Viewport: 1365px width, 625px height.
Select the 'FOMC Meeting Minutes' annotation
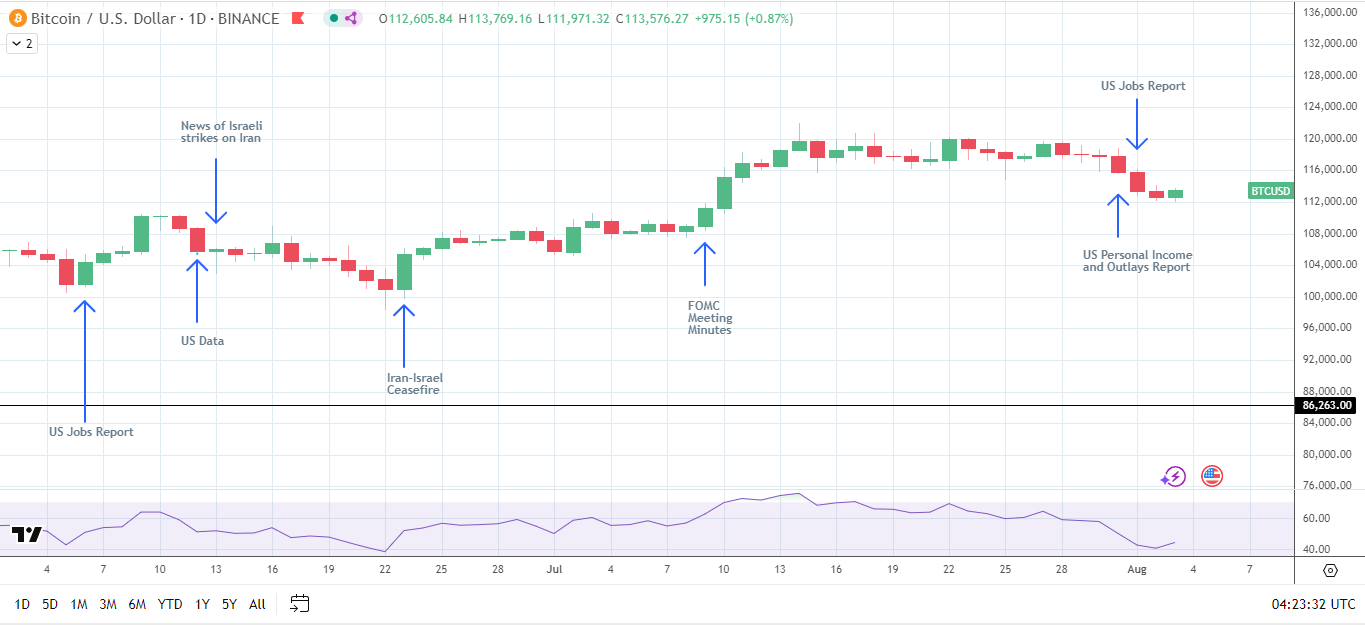pos(710,318)
